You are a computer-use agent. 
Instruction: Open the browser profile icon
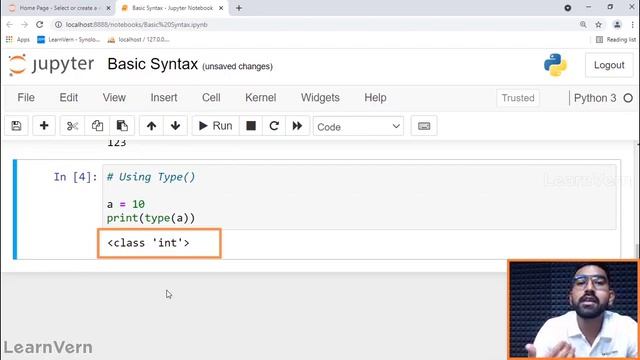click(x=617, y=24)
